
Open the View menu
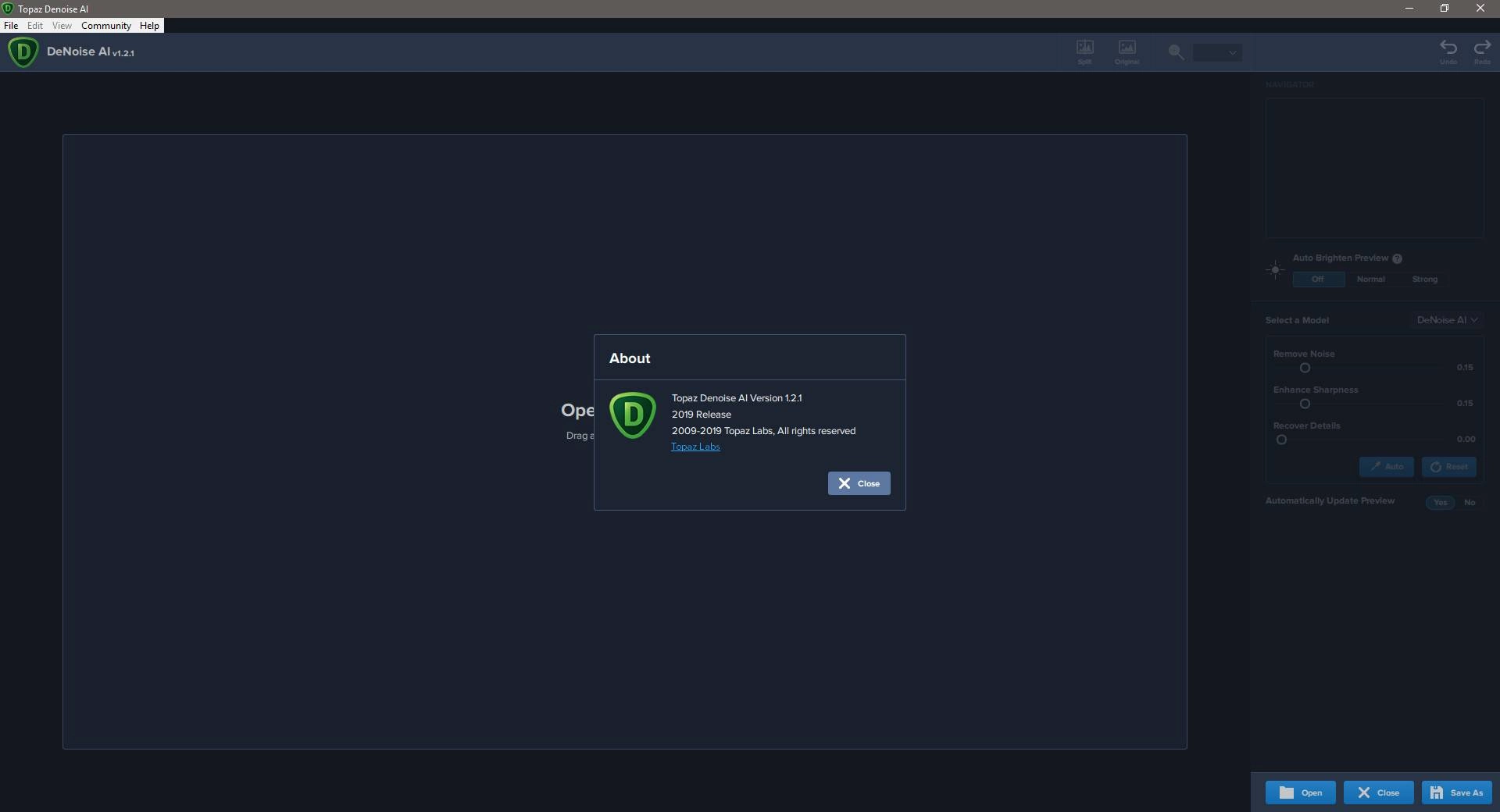(x=62, y=26)
